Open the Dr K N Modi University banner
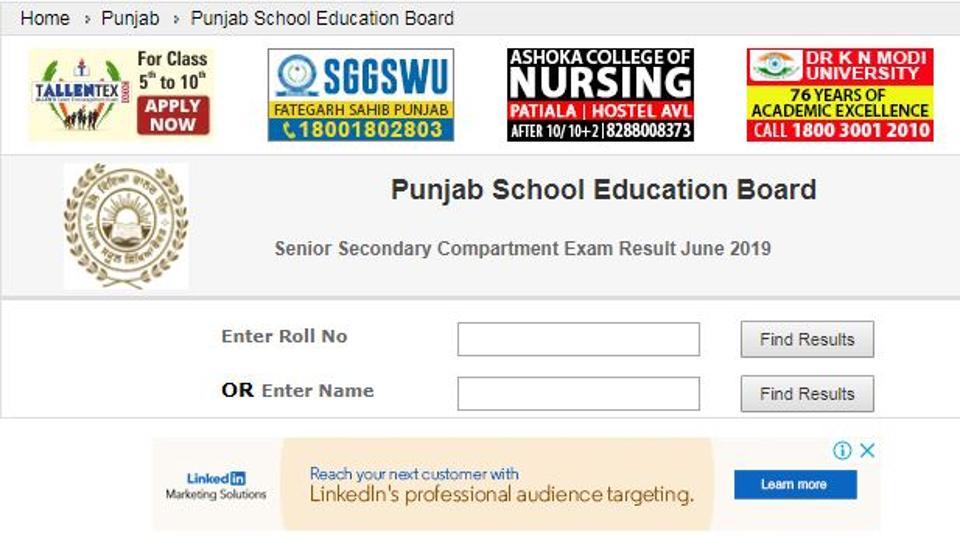Screen dimensions: 960x540 point(840,95)
